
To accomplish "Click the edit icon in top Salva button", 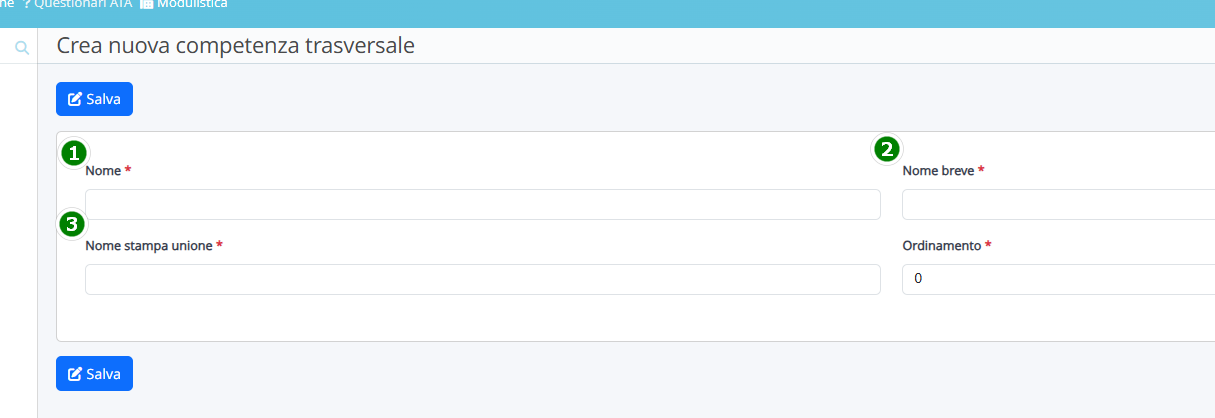I will (x=74, y=99).
